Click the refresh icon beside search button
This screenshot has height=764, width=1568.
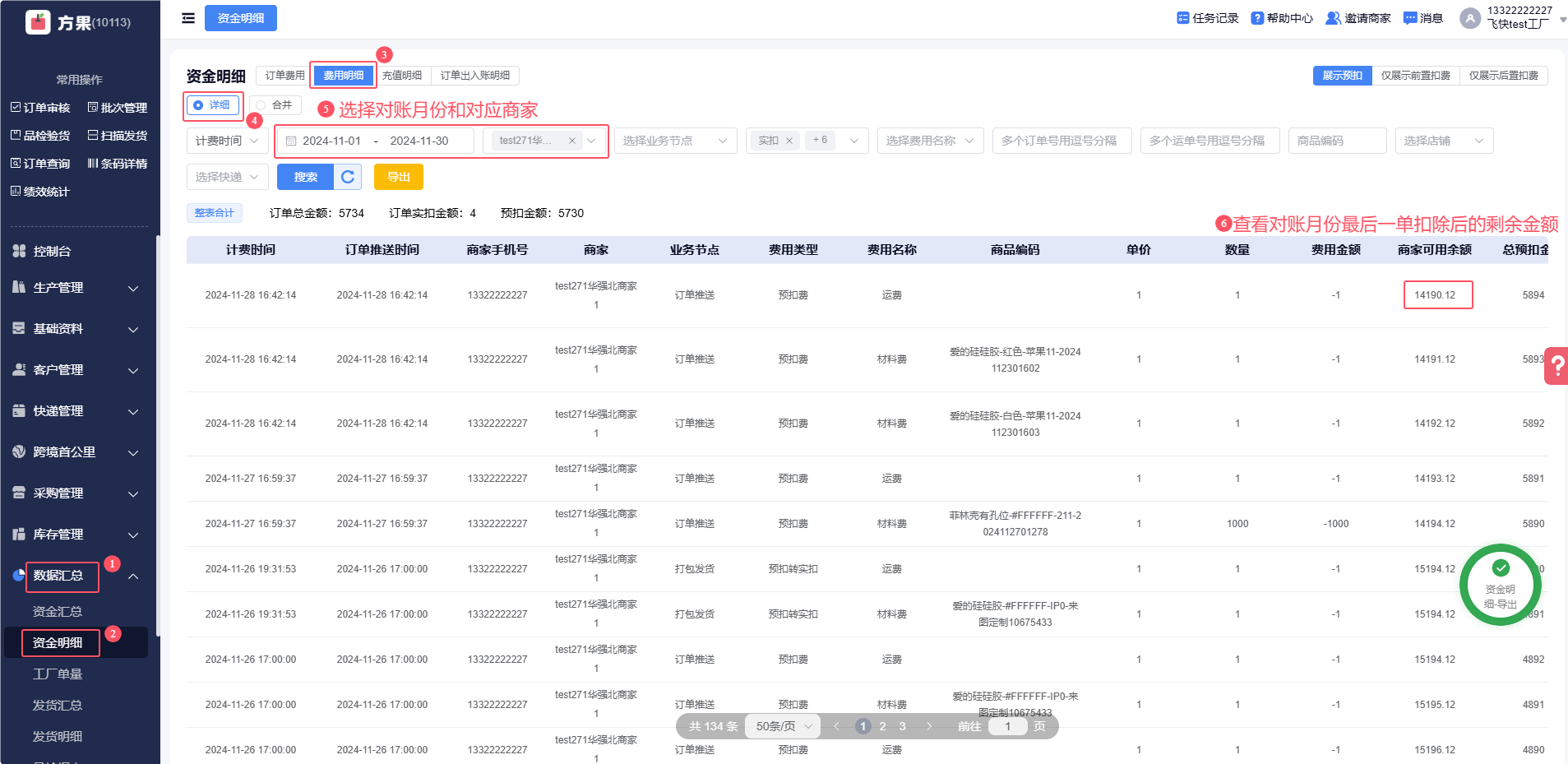348,177
